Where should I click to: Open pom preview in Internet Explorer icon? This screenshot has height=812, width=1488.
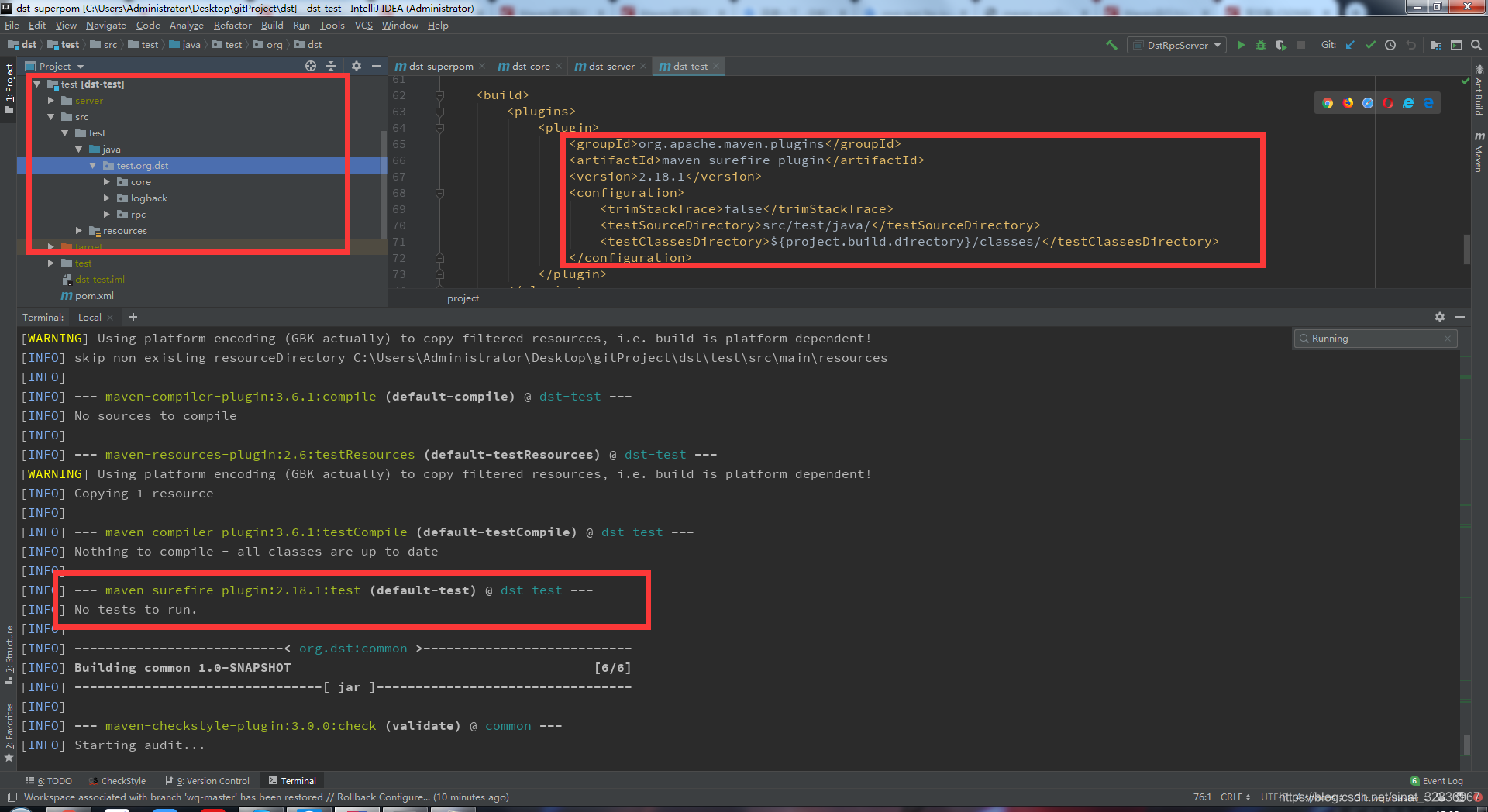pyautogui.click(x=1408, y=102)
